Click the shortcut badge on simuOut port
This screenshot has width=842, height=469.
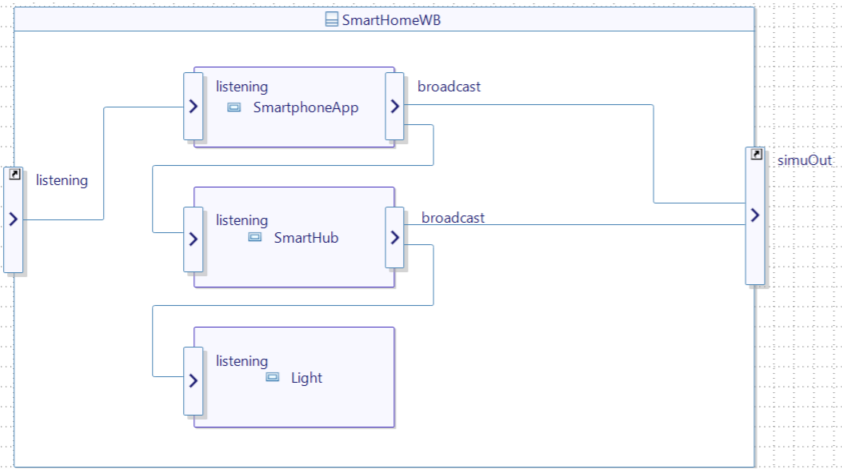(x=756, y=155)
